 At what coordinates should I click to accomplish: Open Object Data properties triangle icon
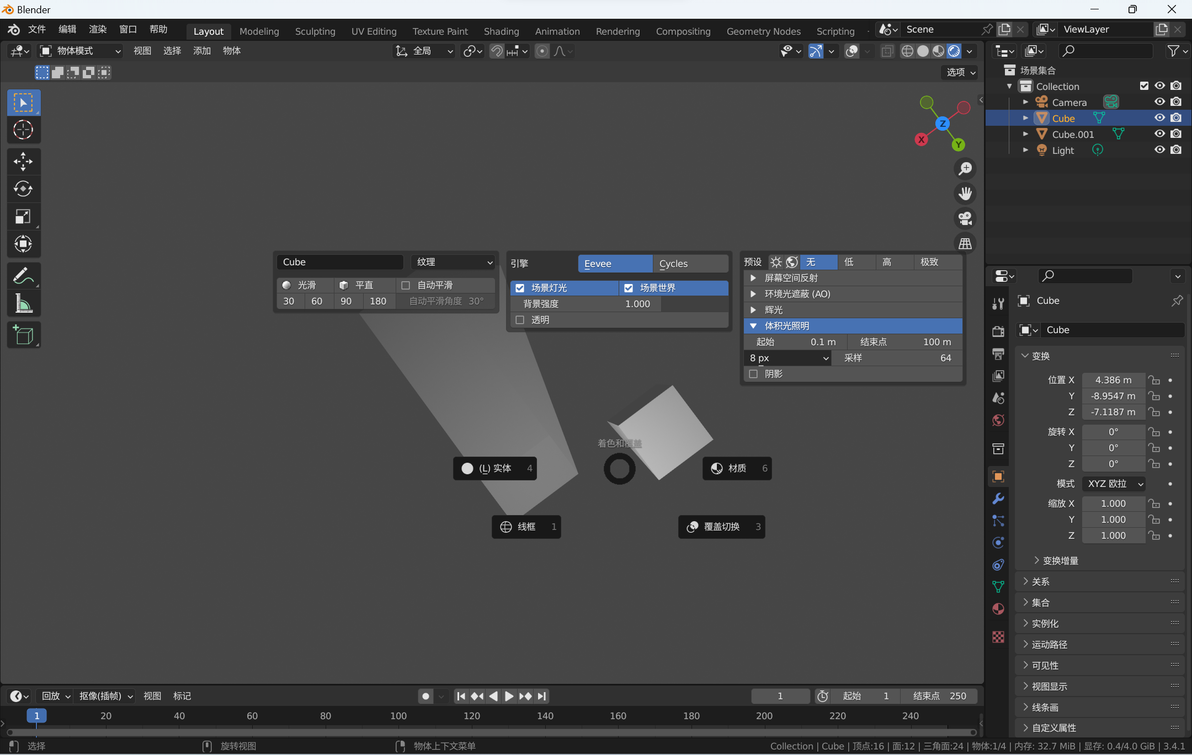click(998, 587)
